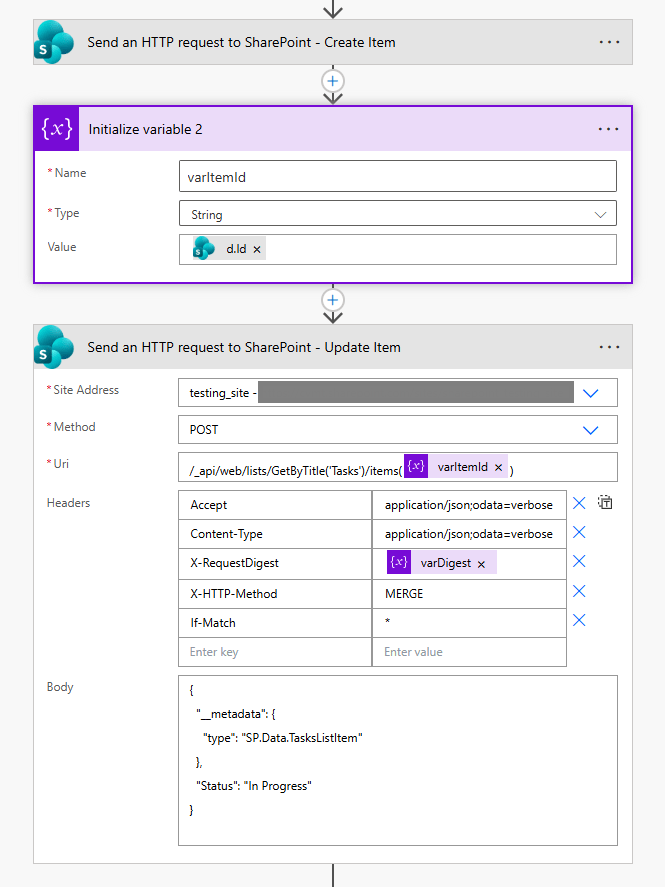Open Create Item action ellipsis menu
This screenshot has width=665, height=887.
tap(609, 43)
